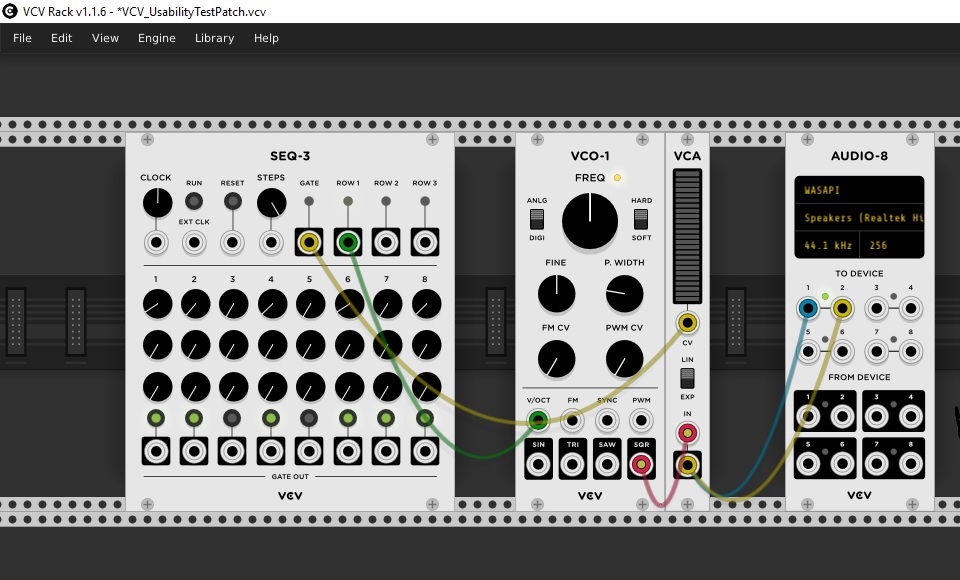Click FROM DEVICE output jack 6
Screen dimensions: 960x580
pos(842,464)
